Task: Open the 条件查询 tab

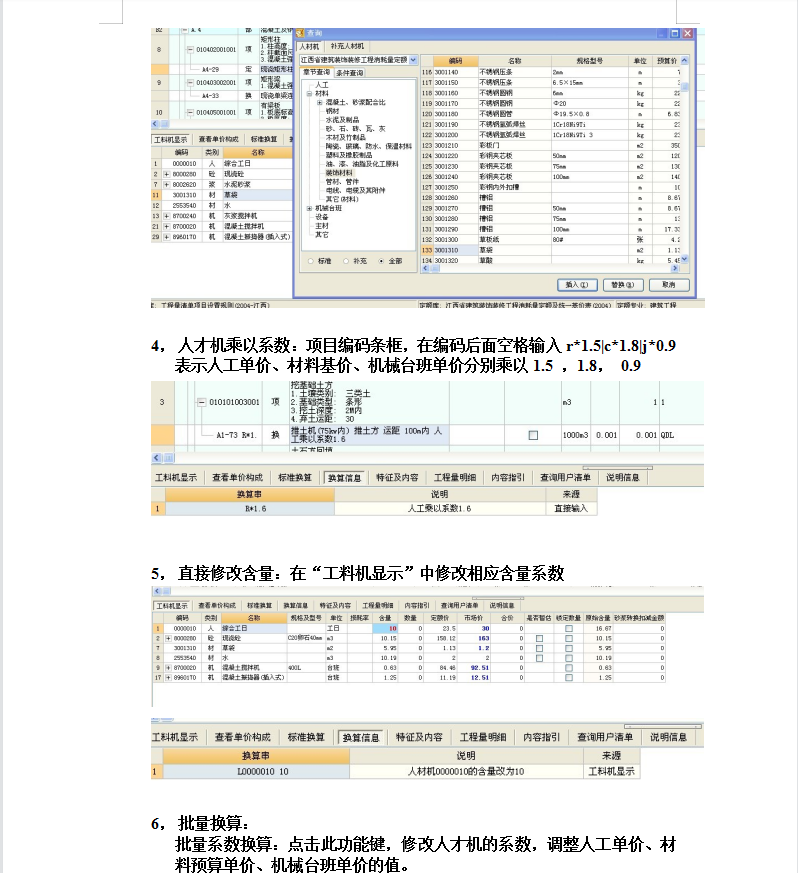Action: (x=350, y=73)
